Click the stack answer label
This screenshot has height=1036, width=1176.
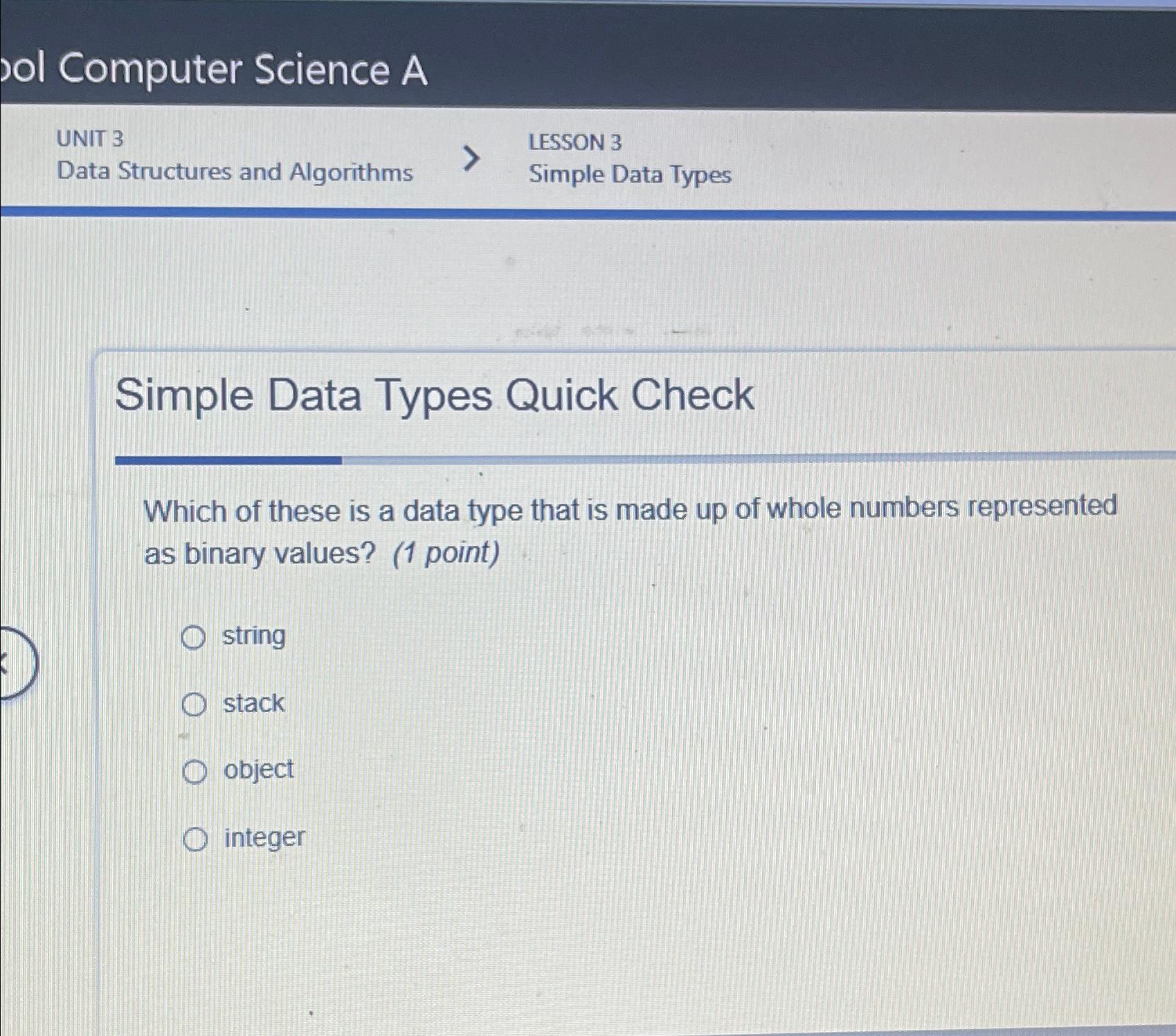[x=253, y=703]
